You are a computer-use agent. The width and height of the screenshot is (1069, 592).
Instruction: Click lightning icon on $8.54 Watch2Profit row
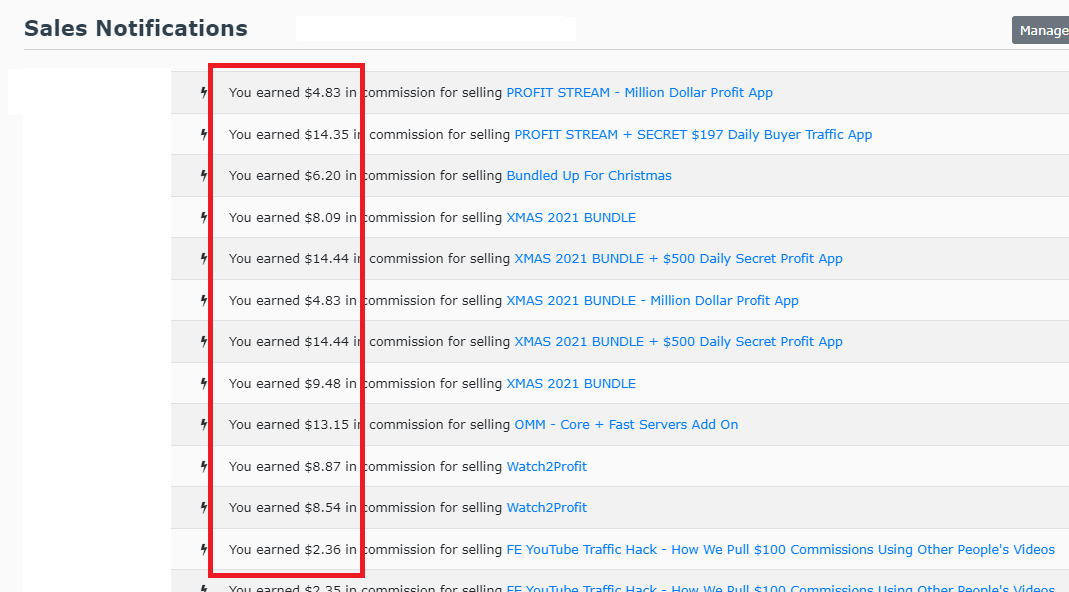204,507
